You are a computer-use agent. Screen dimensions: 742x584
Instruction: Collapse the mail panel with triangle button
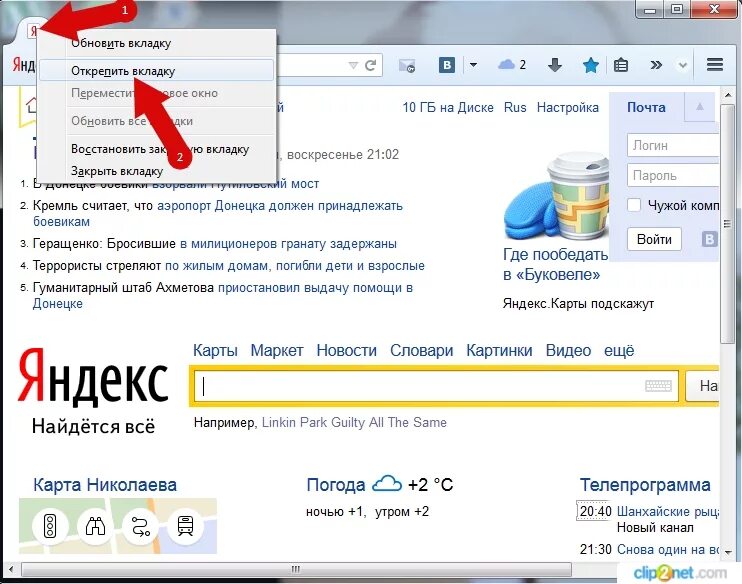pos(700,107)
